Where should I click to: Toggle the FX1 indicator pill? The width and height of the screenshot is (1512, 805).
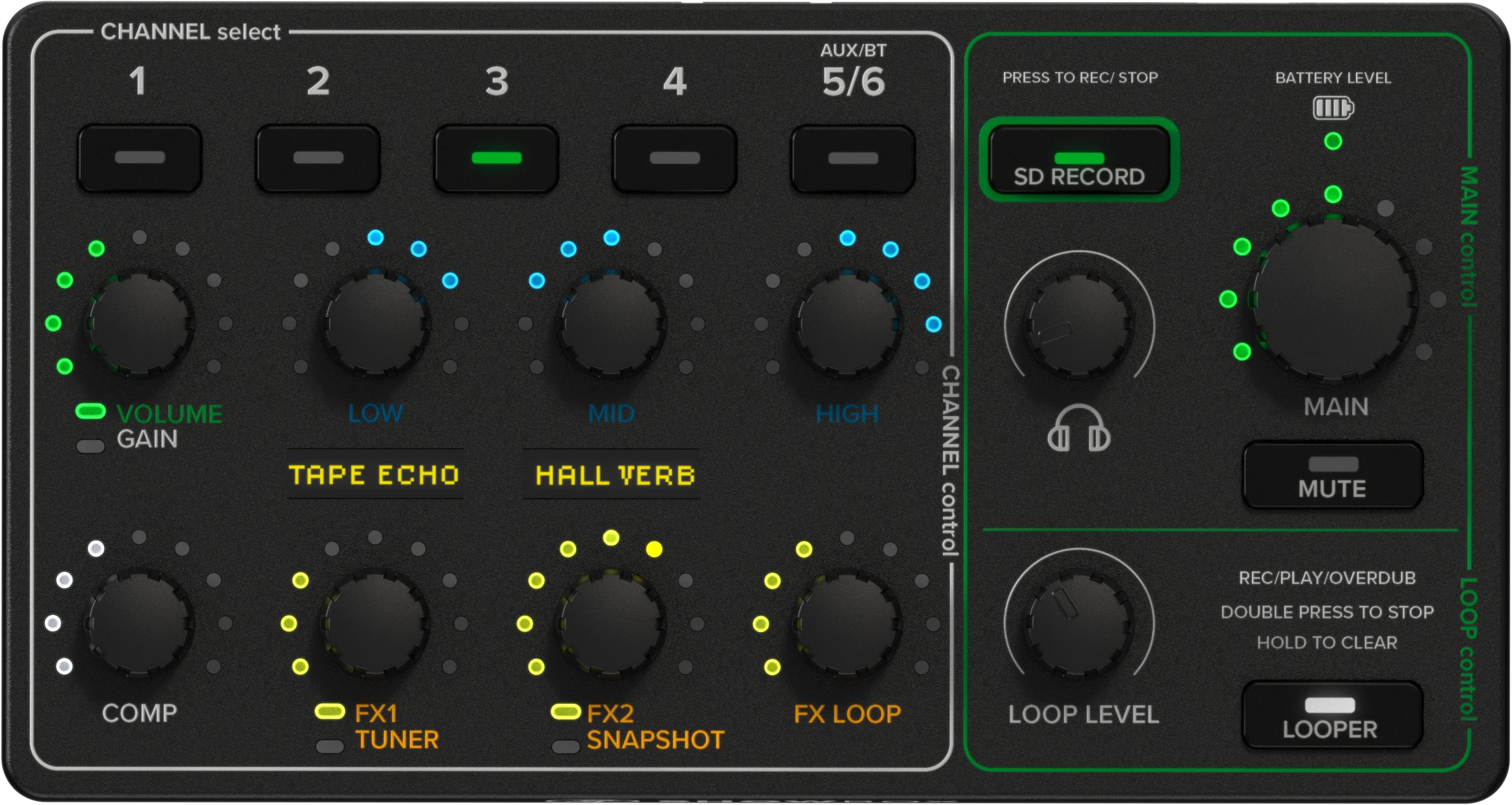pyautogui.click(x=330, y=712)
